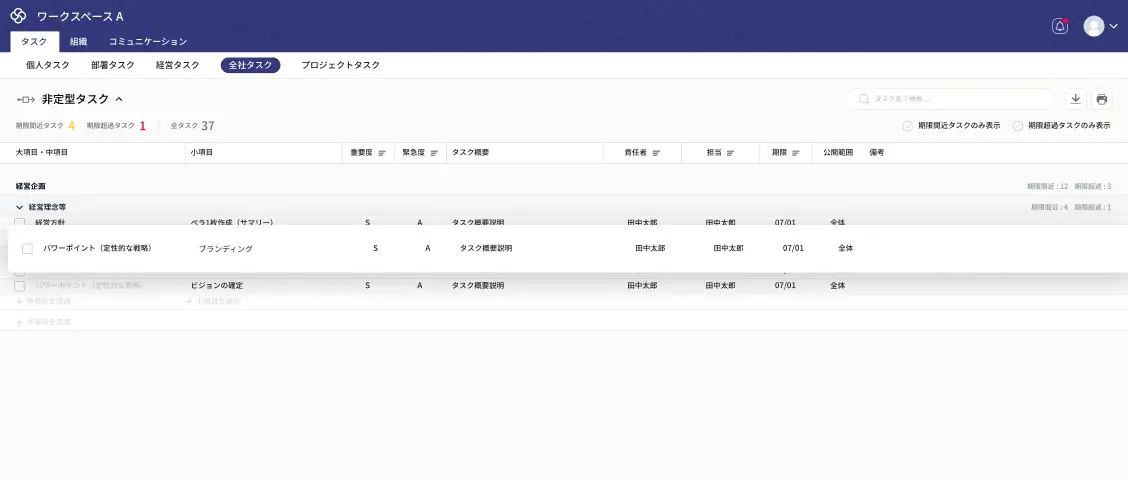Open the notification bell
1128x480 pixels.
pos(1060,27)
